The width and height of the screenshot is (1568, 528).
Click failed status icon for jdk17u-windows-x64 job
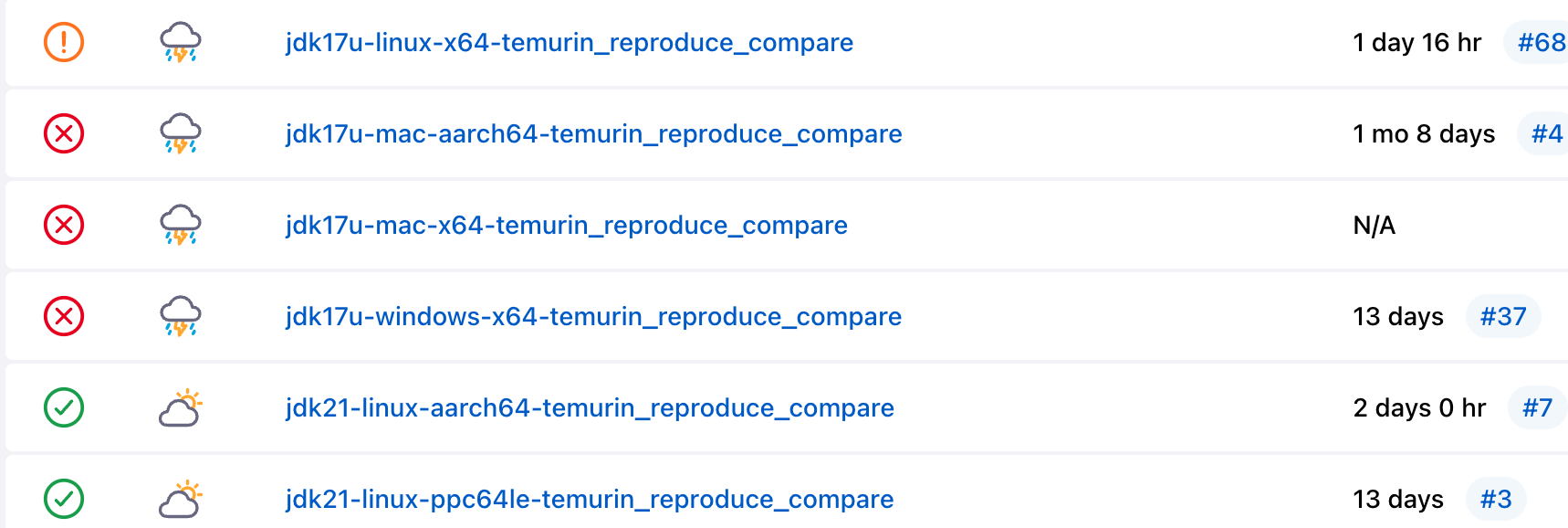click(64, 316)
